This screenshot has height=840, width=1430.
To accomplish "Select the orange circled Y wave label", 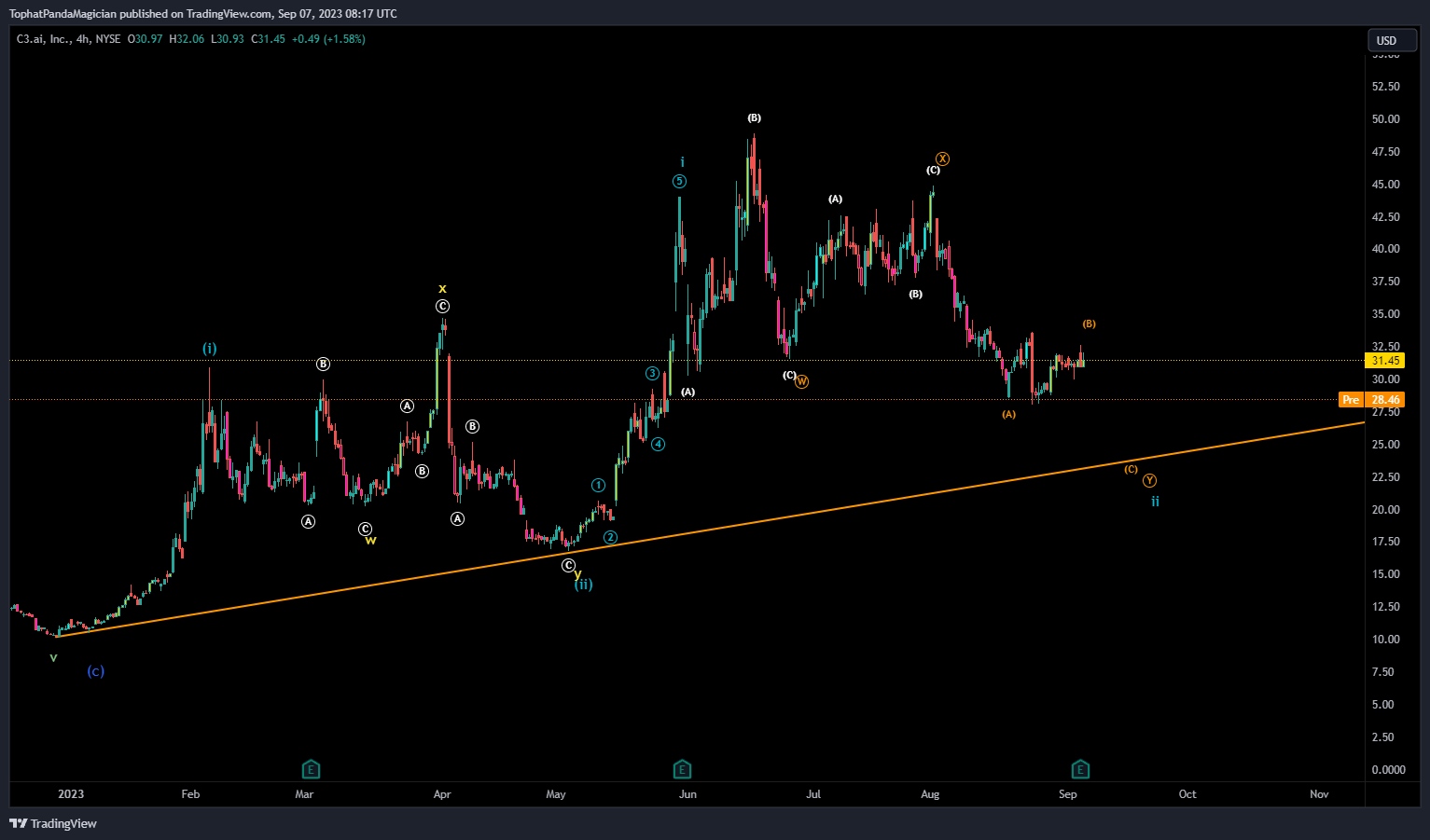I will tap(1150, 481).
